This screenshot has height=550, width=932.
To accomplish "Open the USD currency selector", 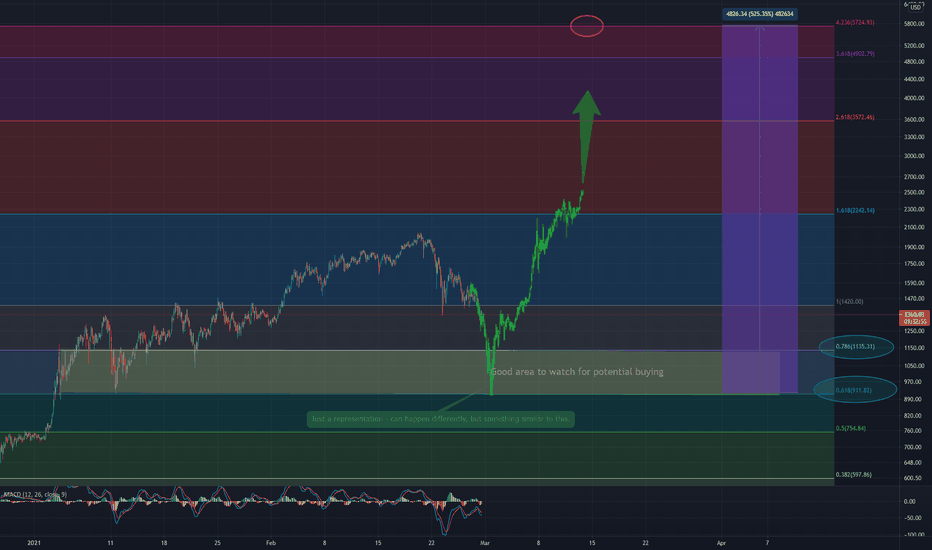I will [915, 7].
